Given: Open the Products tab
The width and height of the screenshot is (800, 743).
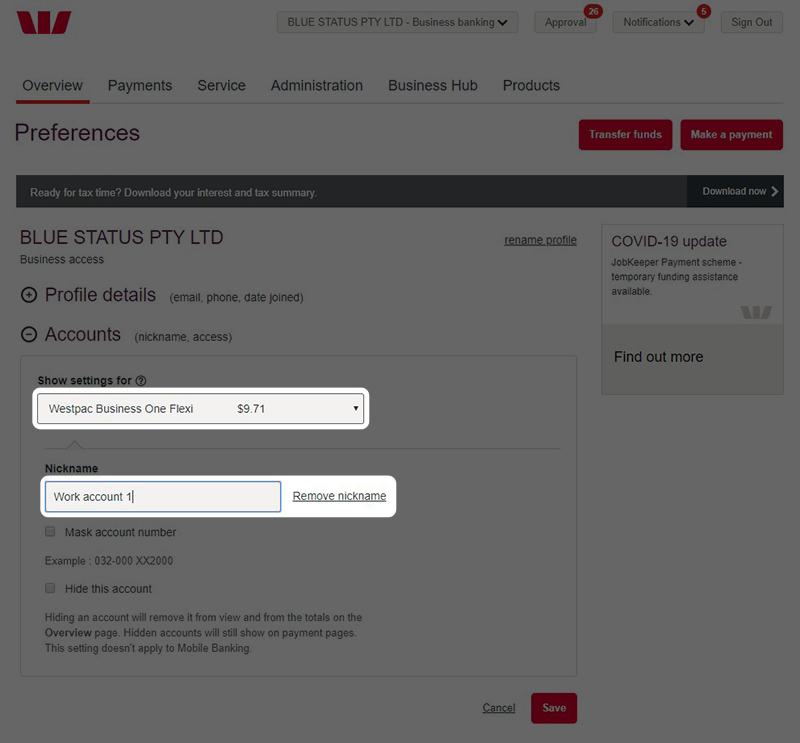Looking at the screenshot, I should tap(531, 85).
